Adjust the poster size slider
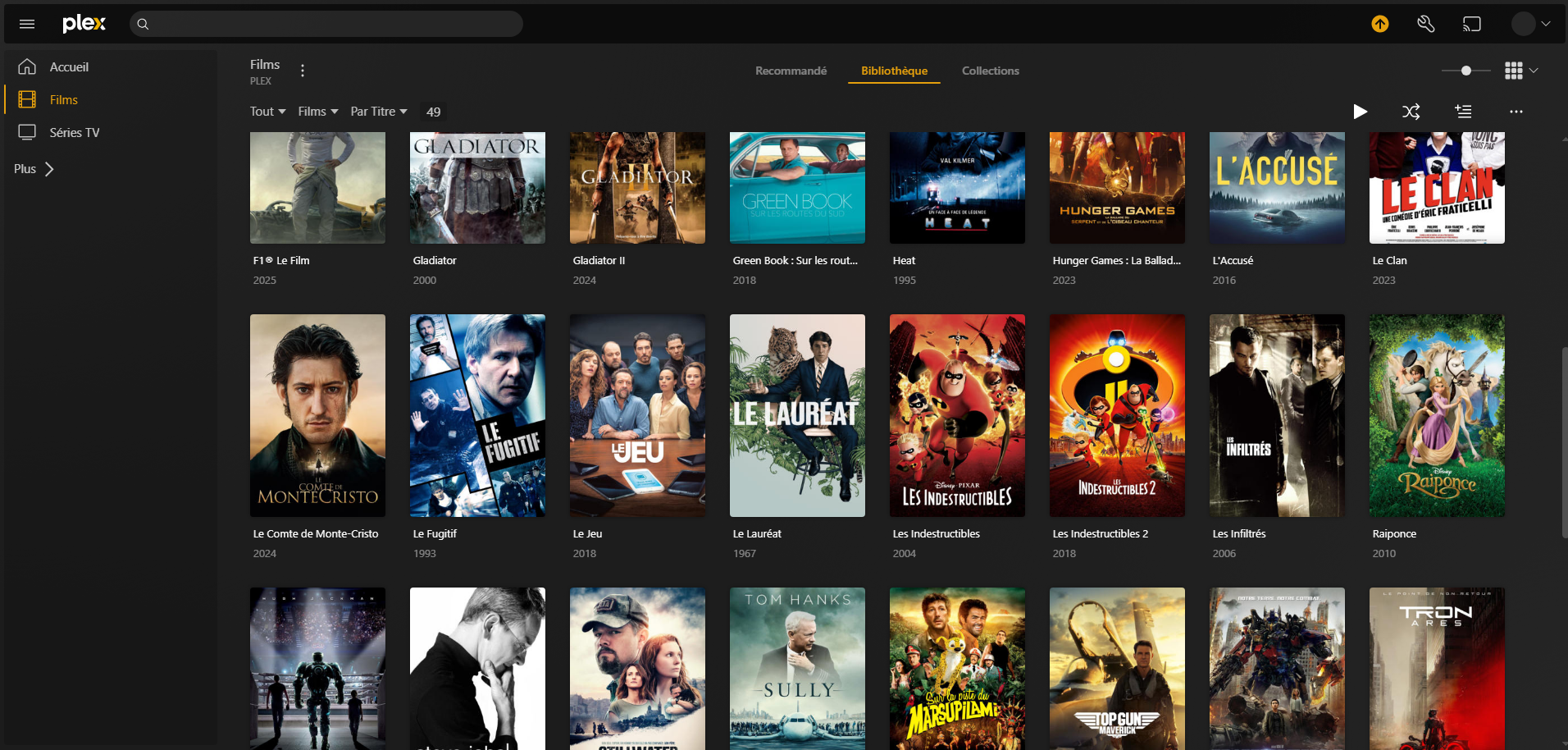The width and height of the screenshot is (1568, 750). point(1465,71)
